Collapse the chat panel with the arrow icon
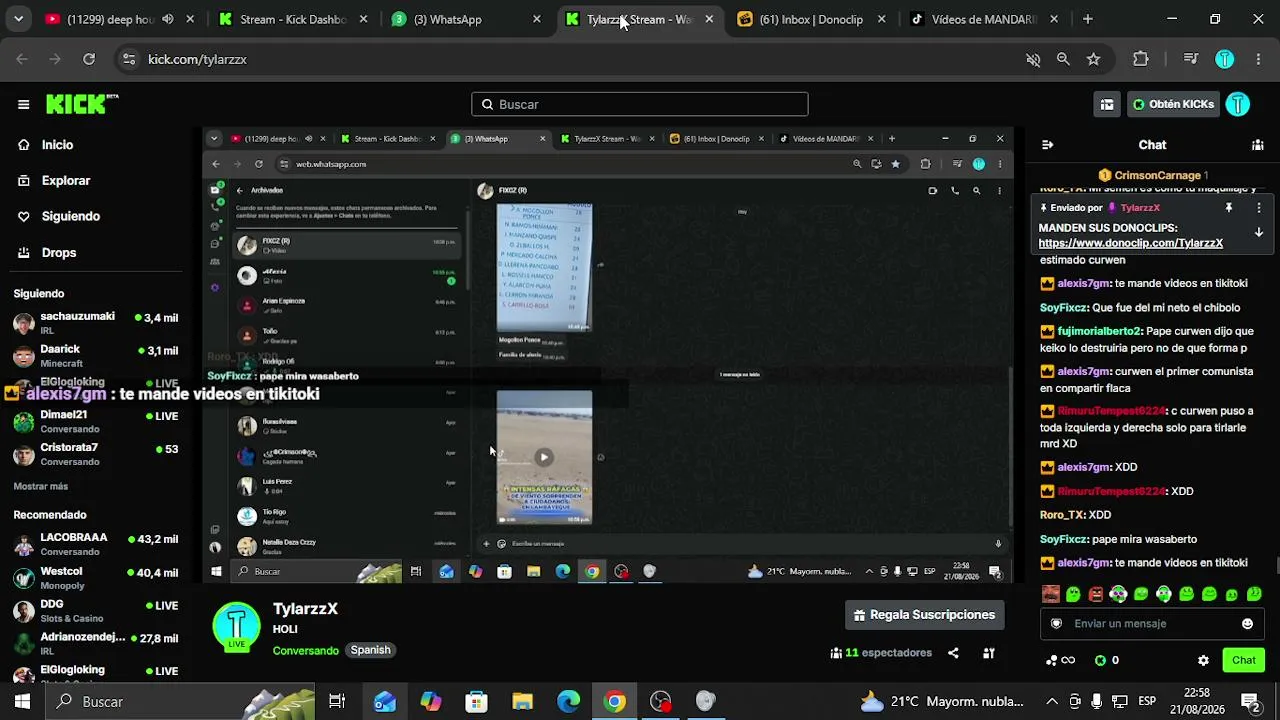Image resolution: width=1280 pixels, height=720 pixels. [1047, 145]
